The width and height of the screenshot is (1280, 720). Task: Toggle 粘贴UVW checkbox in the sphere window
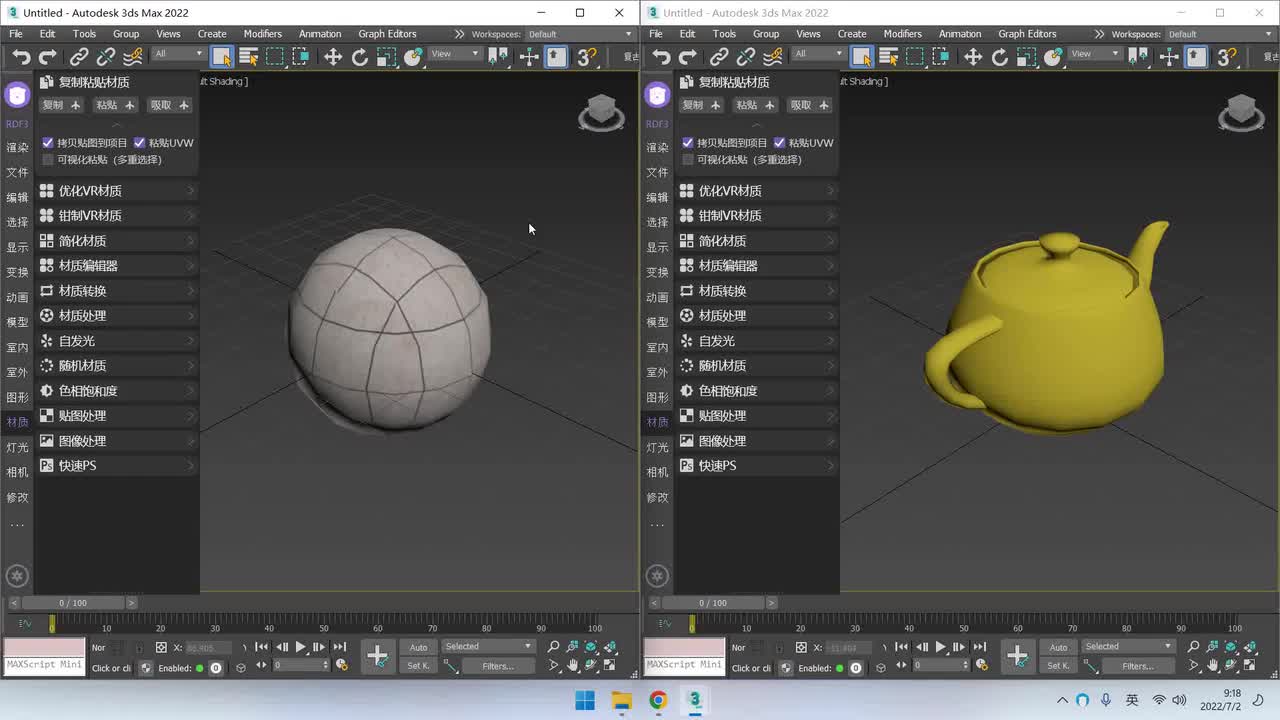click(139, 143)
